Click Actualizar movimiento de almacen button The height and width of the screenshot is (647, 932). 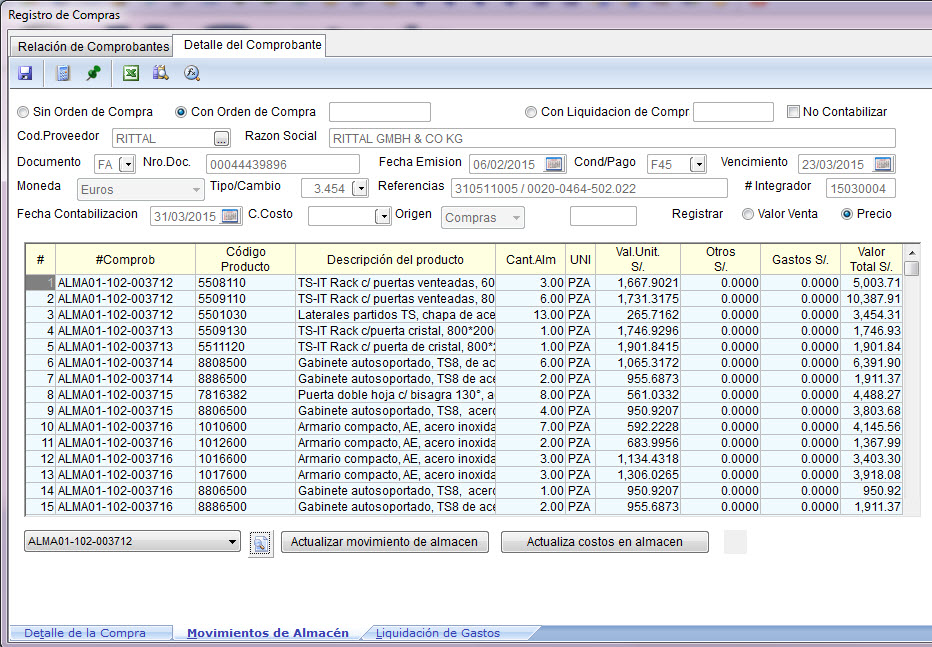pyautogui.click(x=385, y=542)
